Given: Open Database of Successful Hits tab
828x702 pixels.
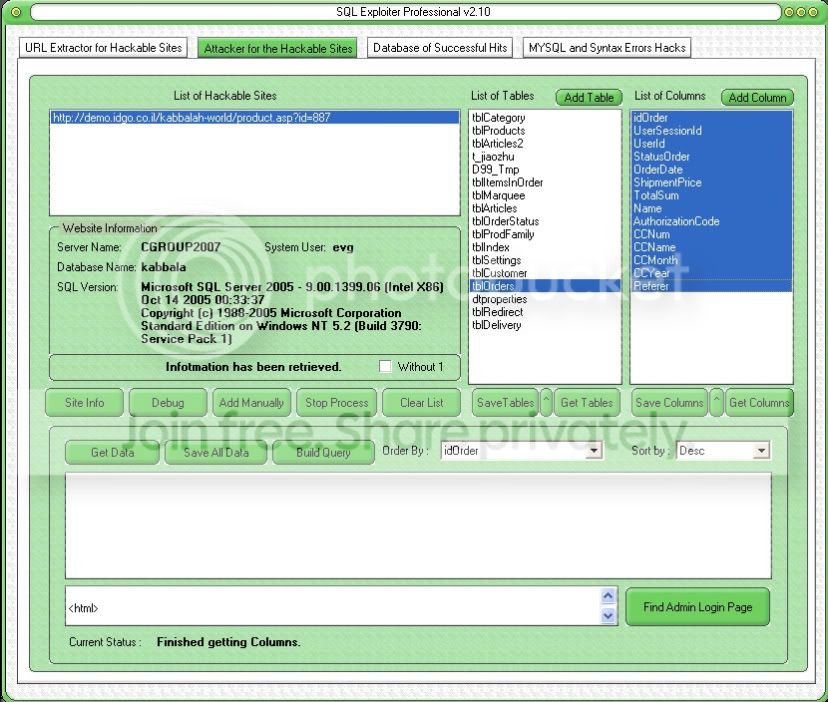Looking at the screenshot, I should click(x=440, y=48).
